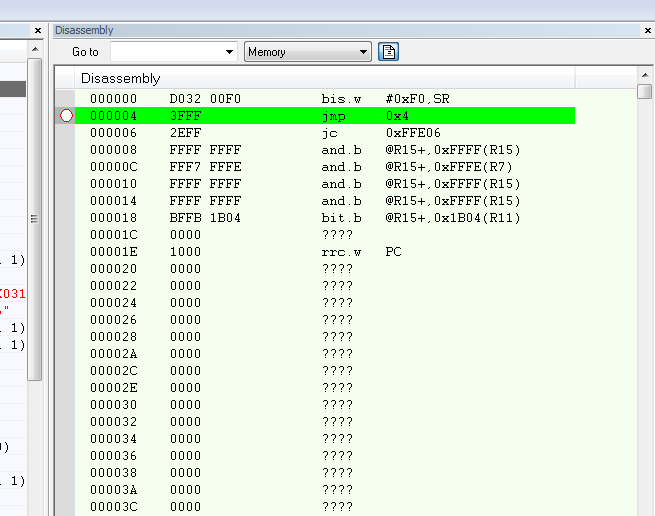Select row at address 000028
The height and width of the screenshot is (516, 655).
point(325,337)
